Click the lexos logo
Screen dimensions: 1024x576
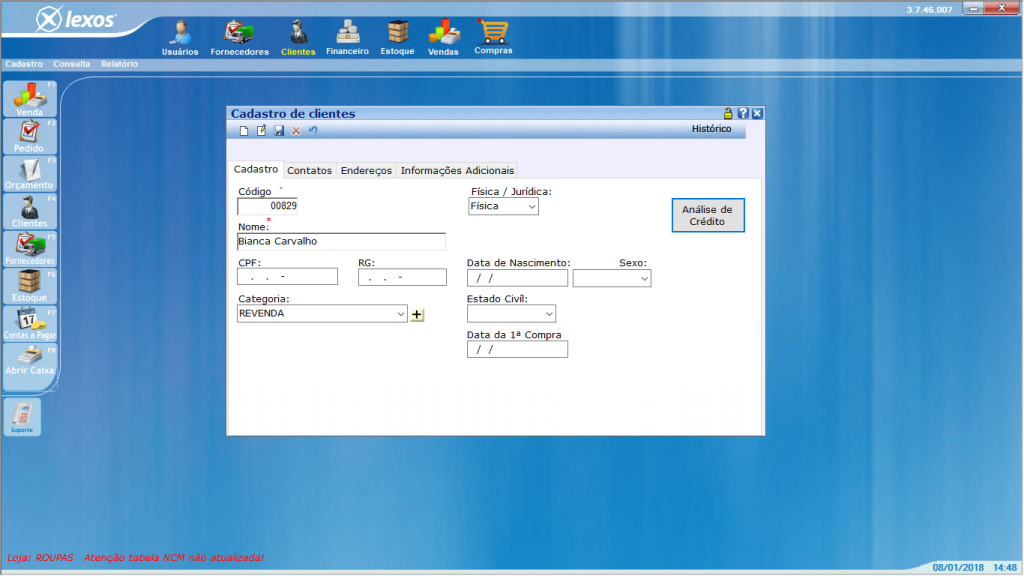point(76,20)
